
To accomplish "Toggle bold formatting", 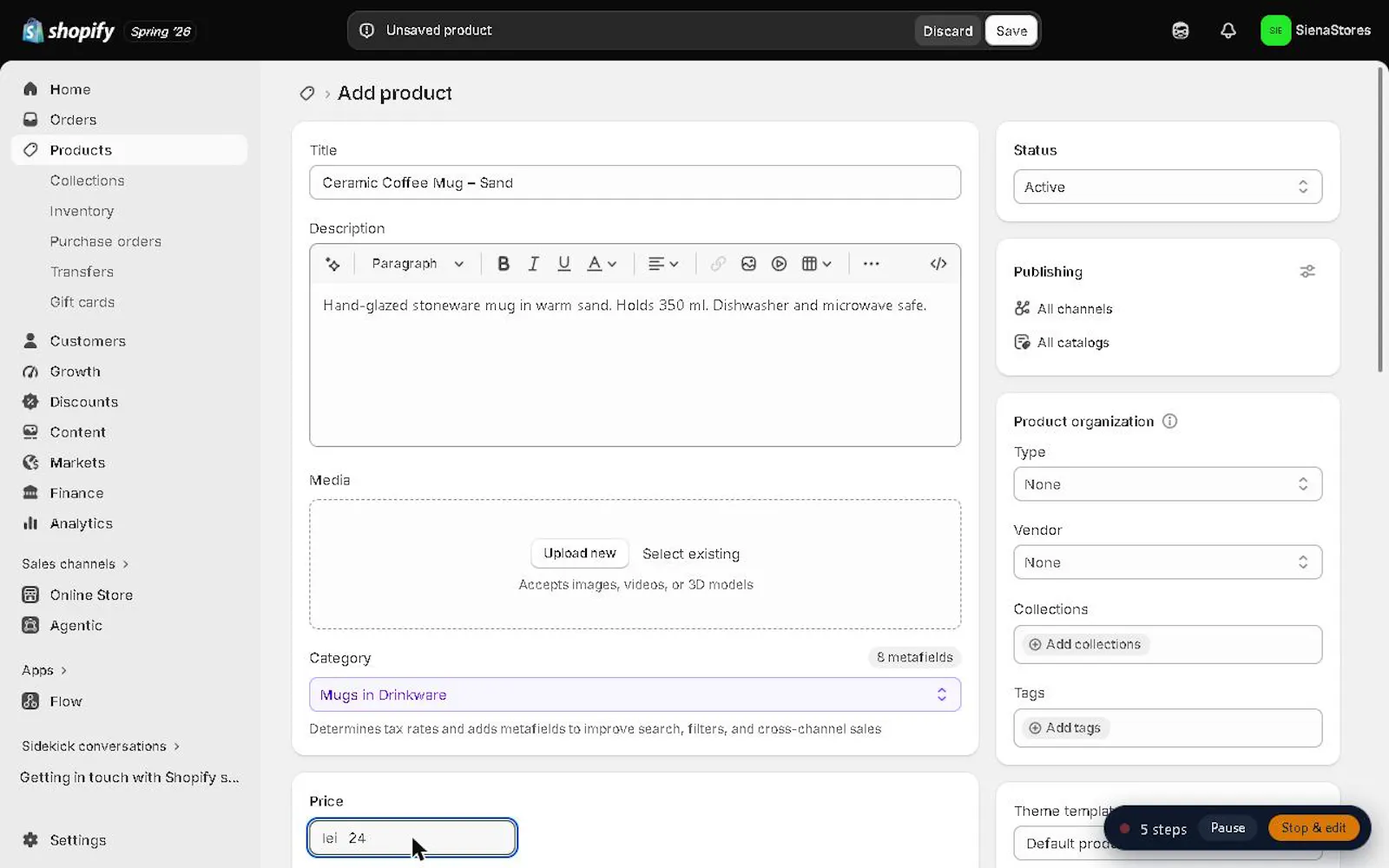I will pyautogui.click(x=503, y=264).
